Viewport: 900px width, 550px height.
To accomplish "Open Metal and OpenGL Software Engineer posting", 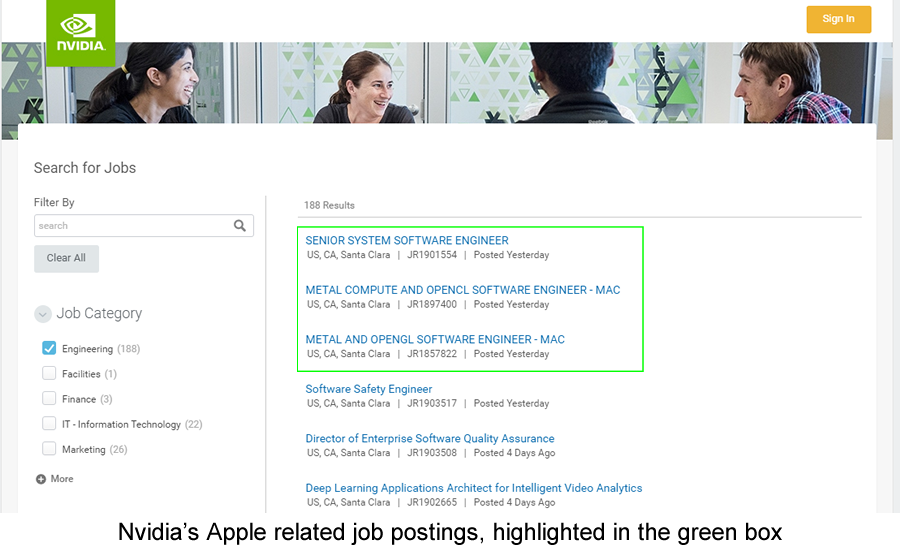I will (435, 339).
